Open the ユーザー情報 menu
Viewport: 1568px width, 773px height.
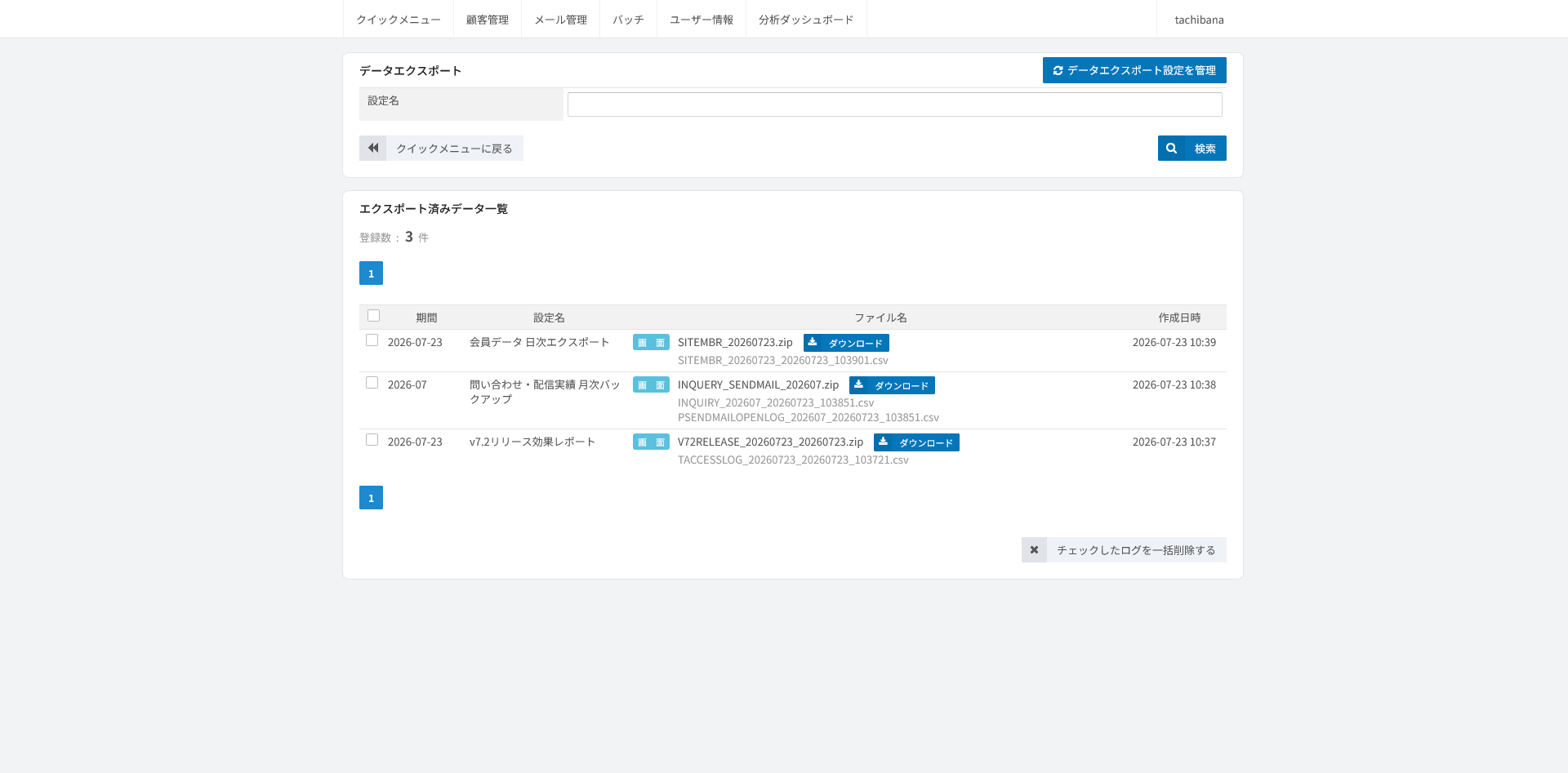click(x=702, y=19)
